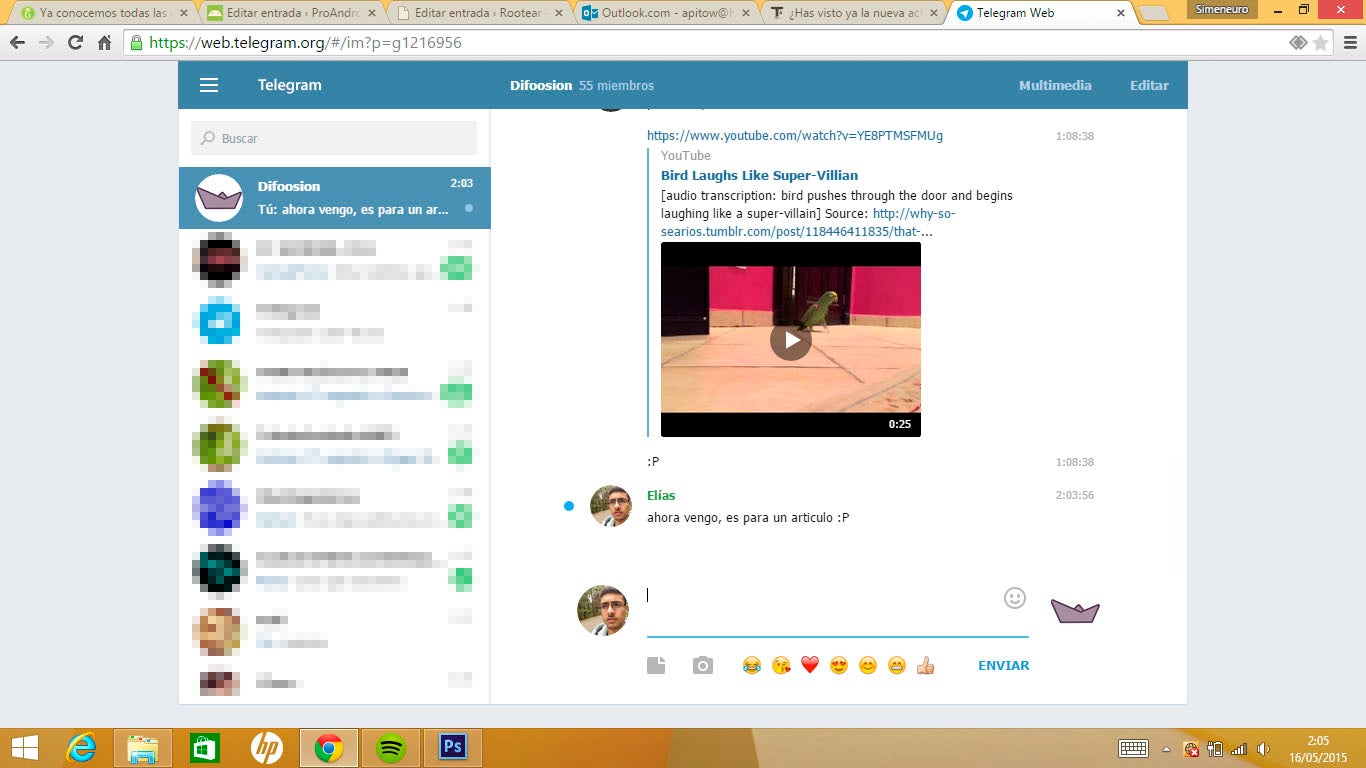This screenshot has width=1366, height=768.
Task: Insert the red heart emoji
Action: 810,665
